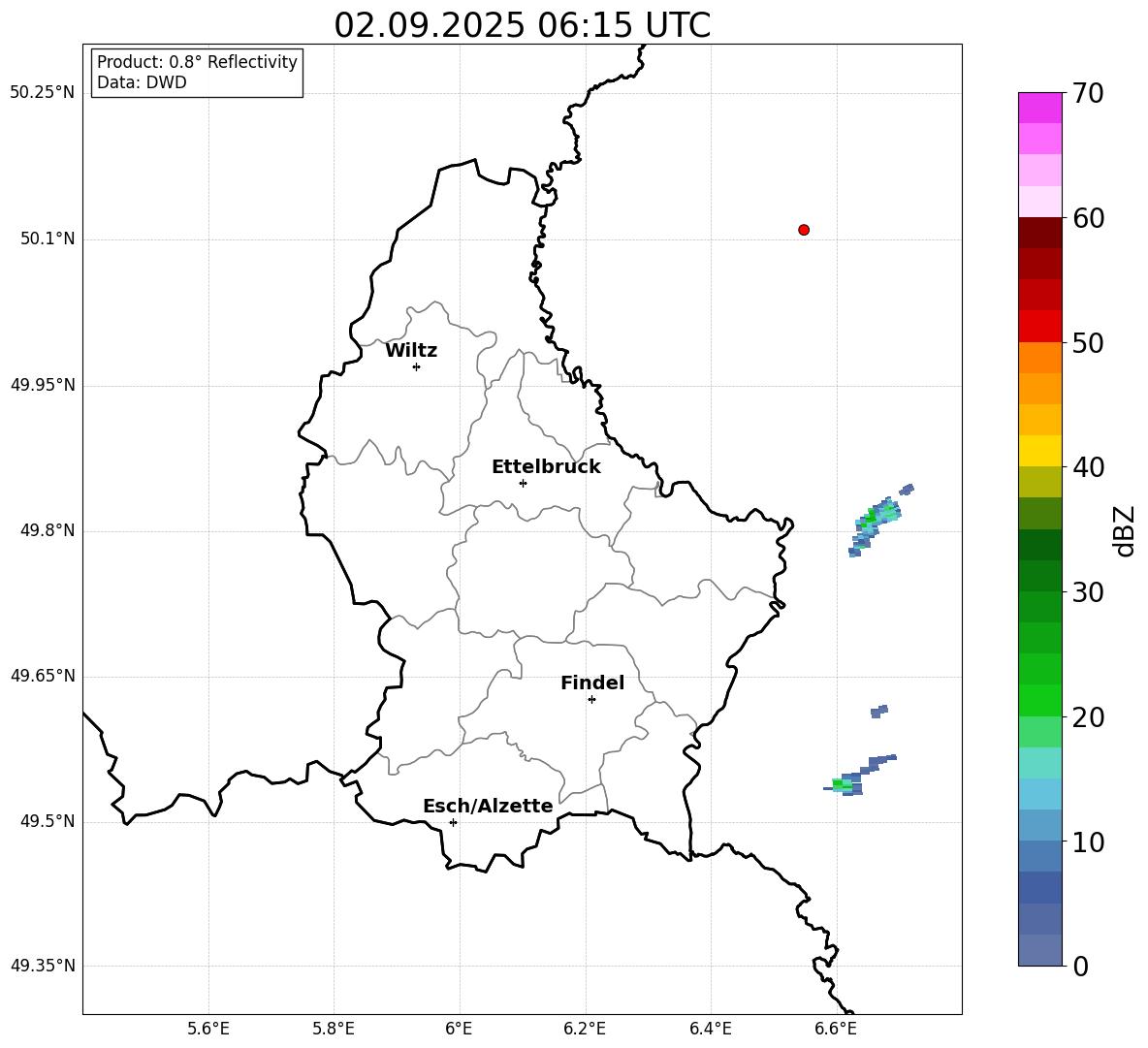1148x1048 pixels.
Task: Click the 02.09.2025 06:15 UTC title
Action: pyautogui.click(x=522, y=25)
